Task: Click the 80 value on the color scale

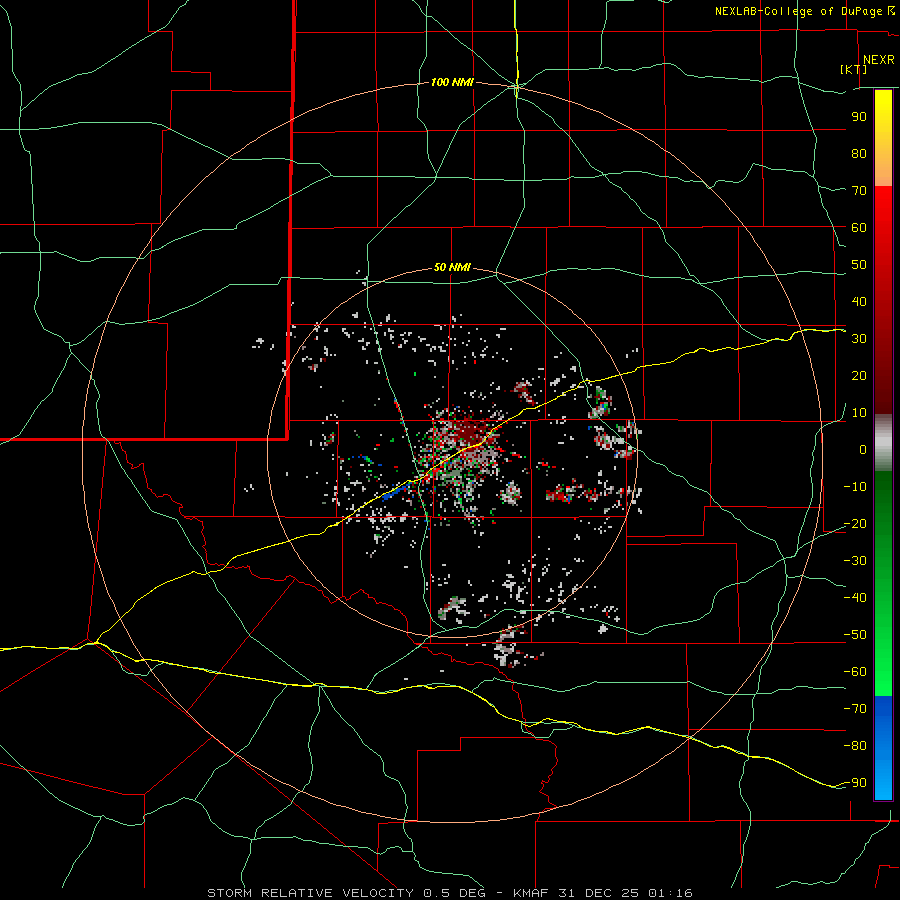Action: tap(859, 153)
